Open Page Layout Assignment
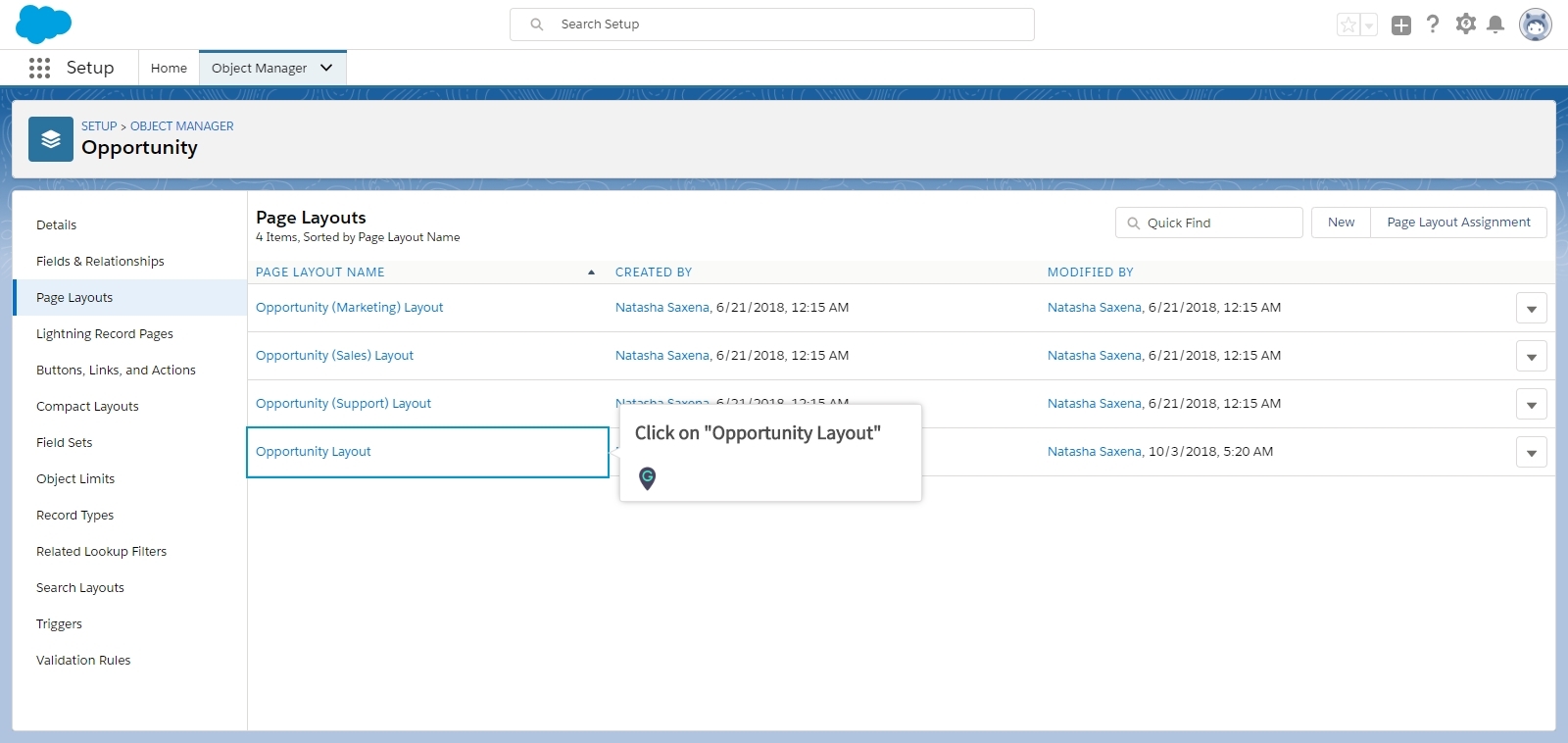 (x=1458, y=223)
